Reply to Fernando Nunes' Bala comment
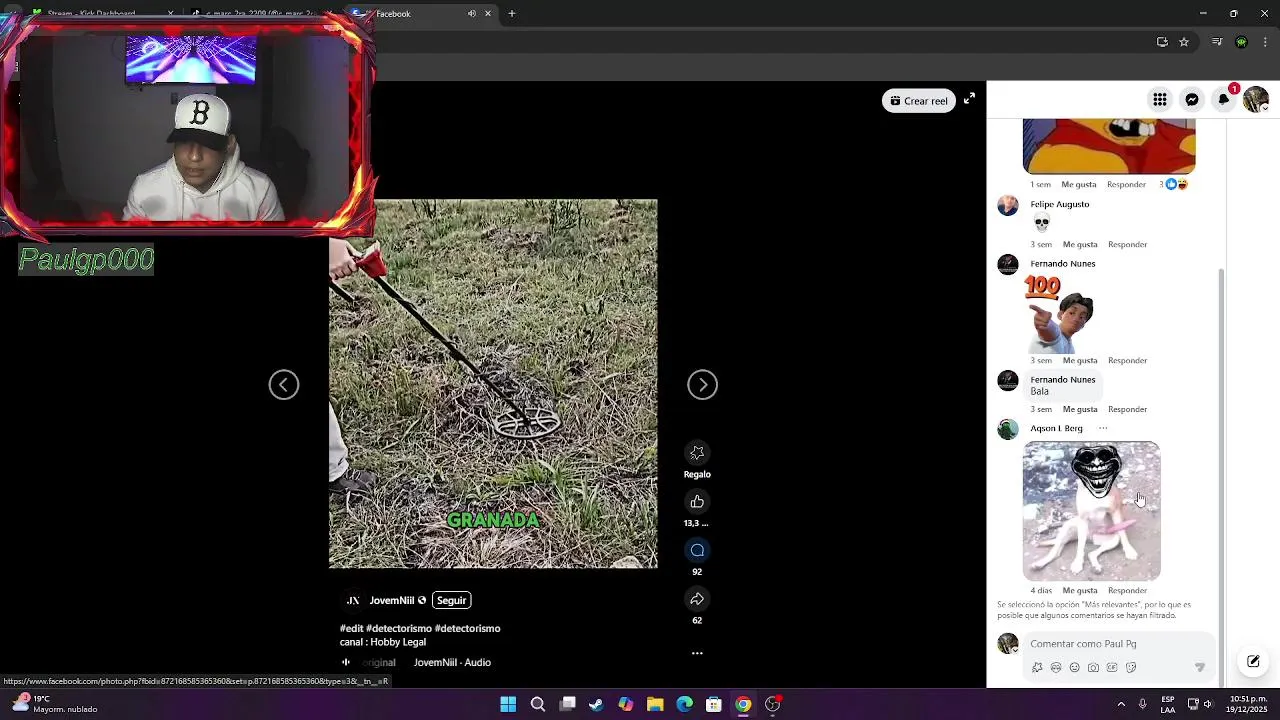 (x=1127, y=409)
